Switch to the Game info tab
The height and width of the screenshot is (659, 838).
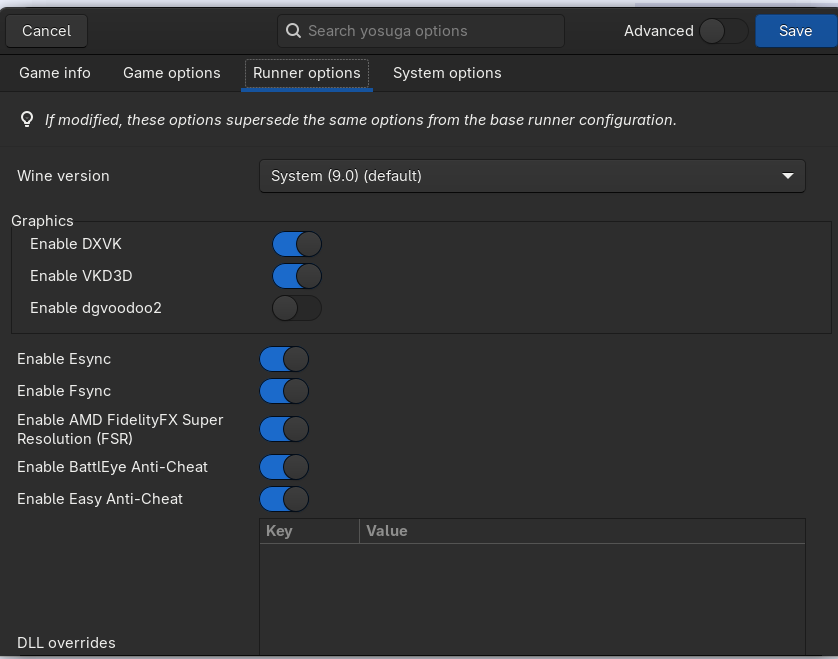click(x=55, y=73)
